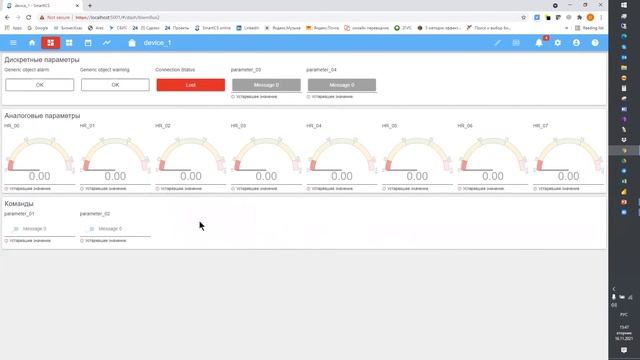This screenshot has width=640, height=360.
Task: Click the pencil edit icon
Action: (497, 43)
